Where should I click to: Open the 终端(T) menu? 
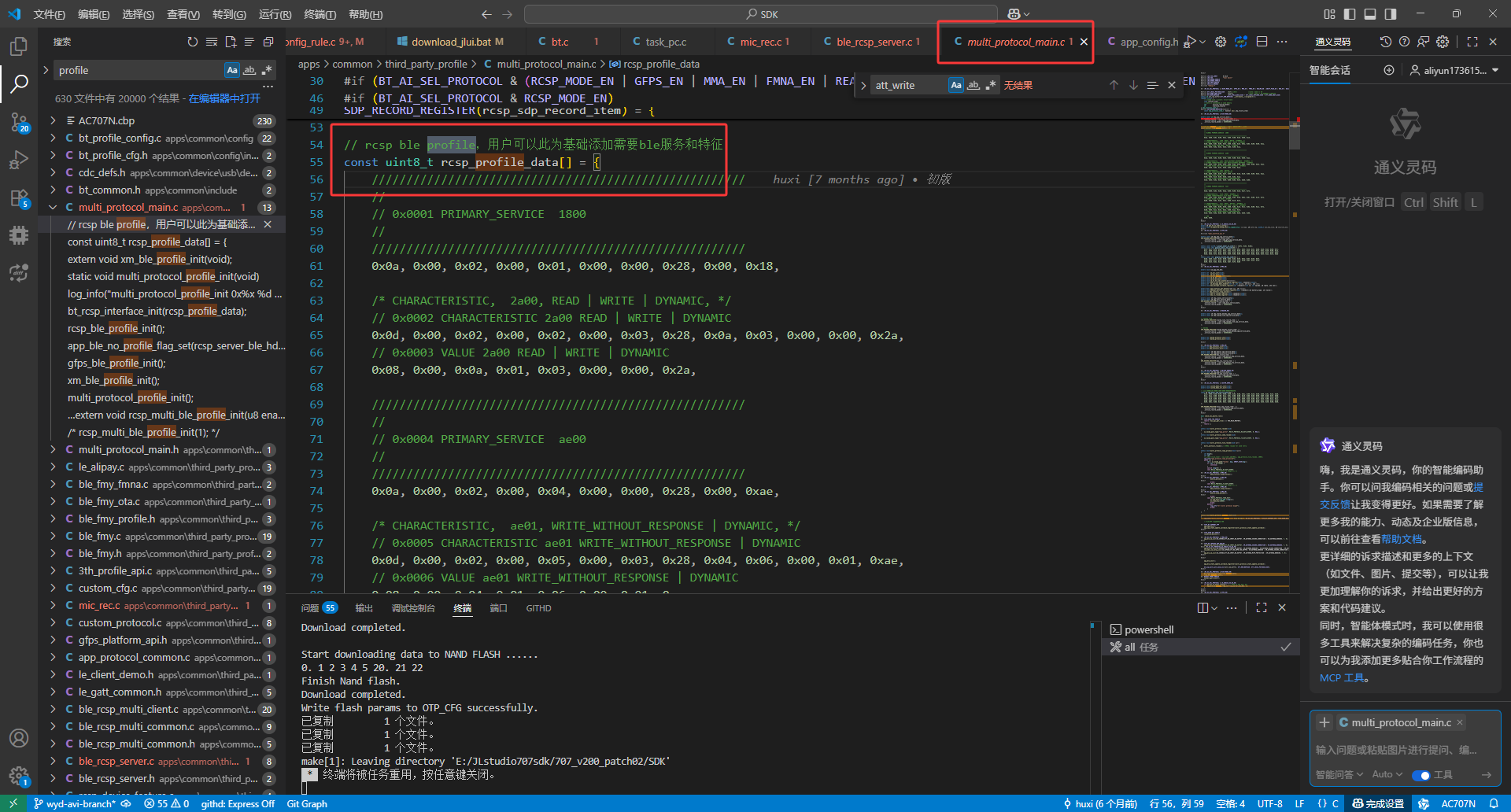[x=320, y=14]
